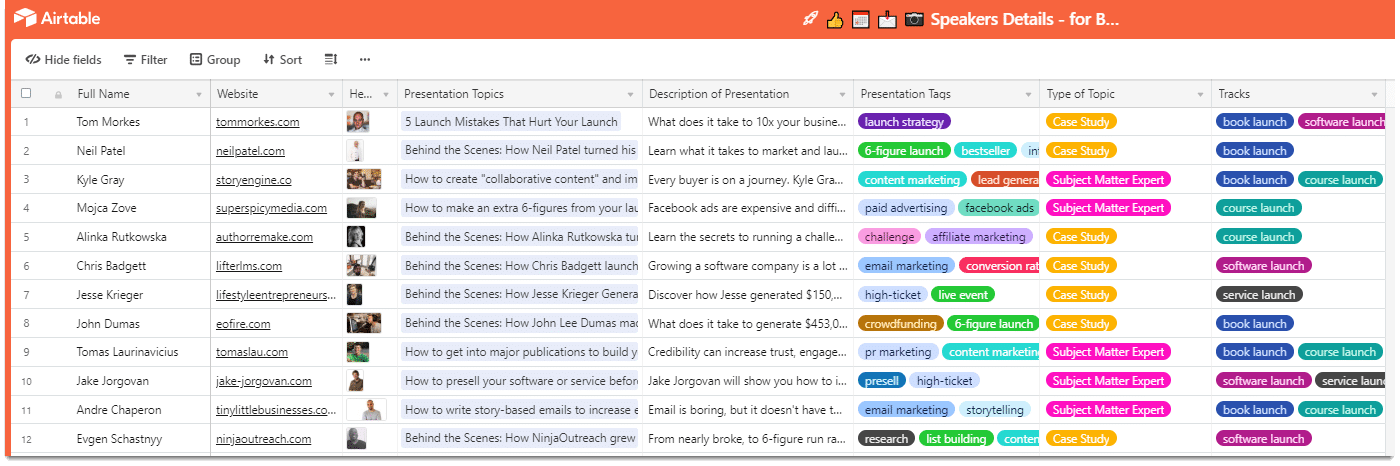
Task: Click the thumbs up emoji in title
Action: click(836, 19)
